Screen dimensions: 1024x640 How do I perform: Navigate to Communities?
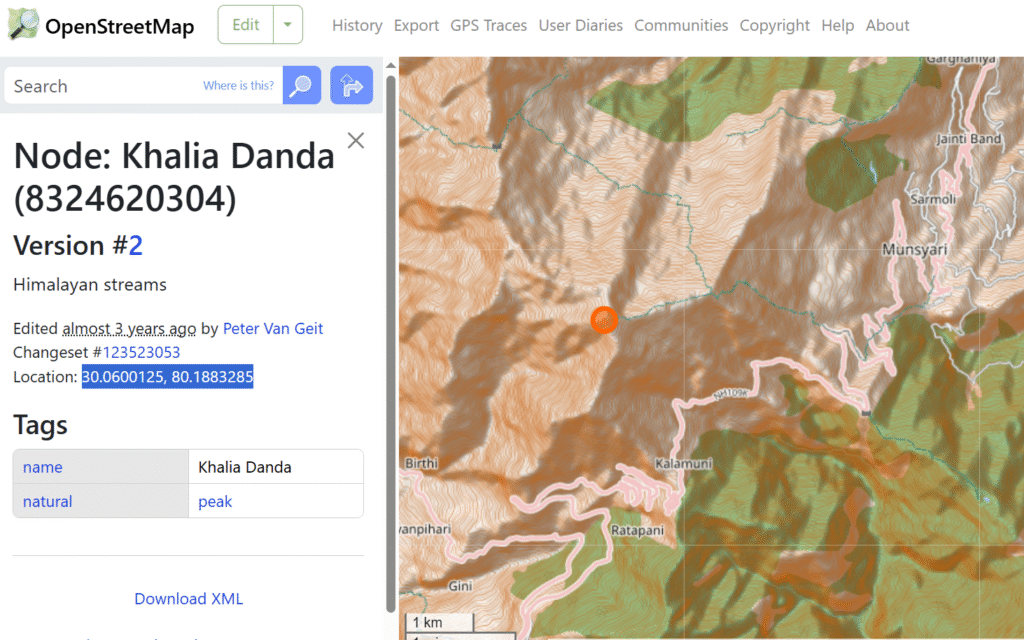(x=681, y=25)
